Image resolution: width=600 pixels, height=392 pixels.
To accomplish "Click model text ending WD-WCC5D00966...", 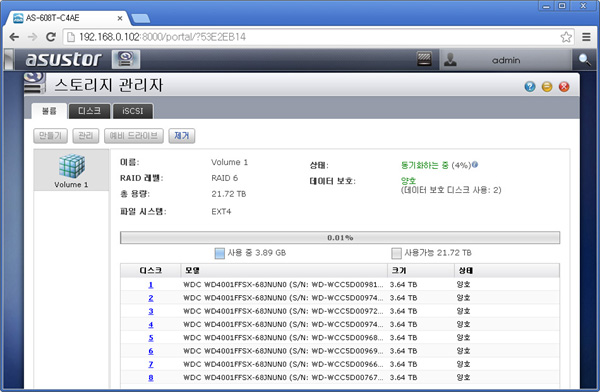I will click(x=283, y=364).
